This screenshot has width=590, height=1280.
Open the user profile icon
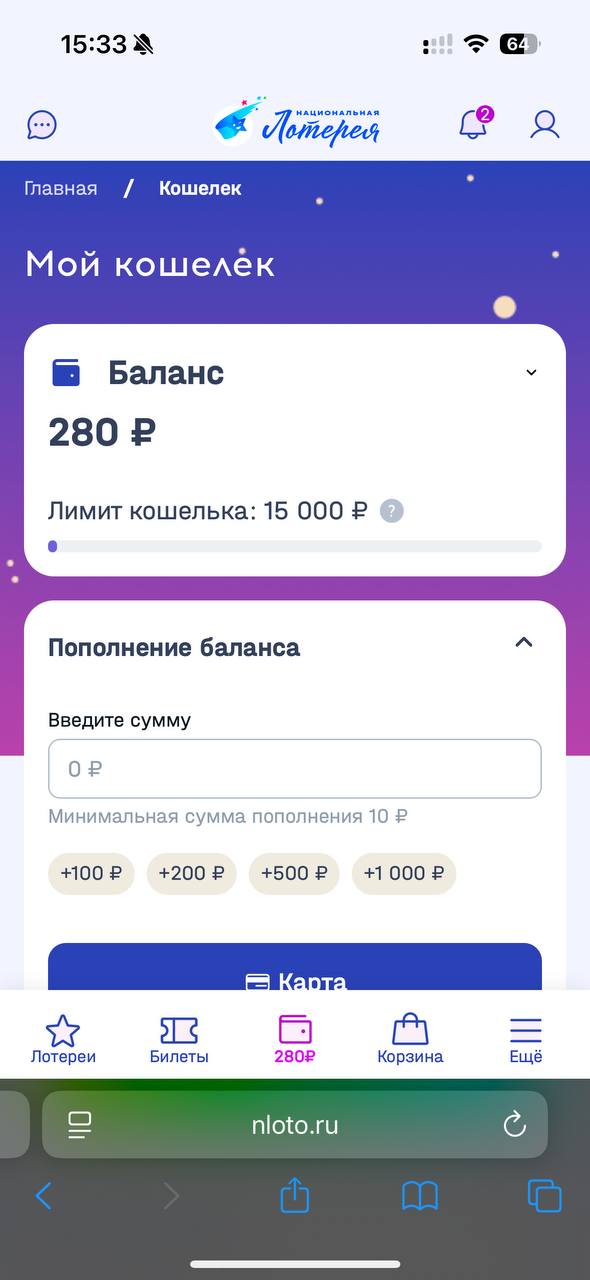(x=545, y=124)
